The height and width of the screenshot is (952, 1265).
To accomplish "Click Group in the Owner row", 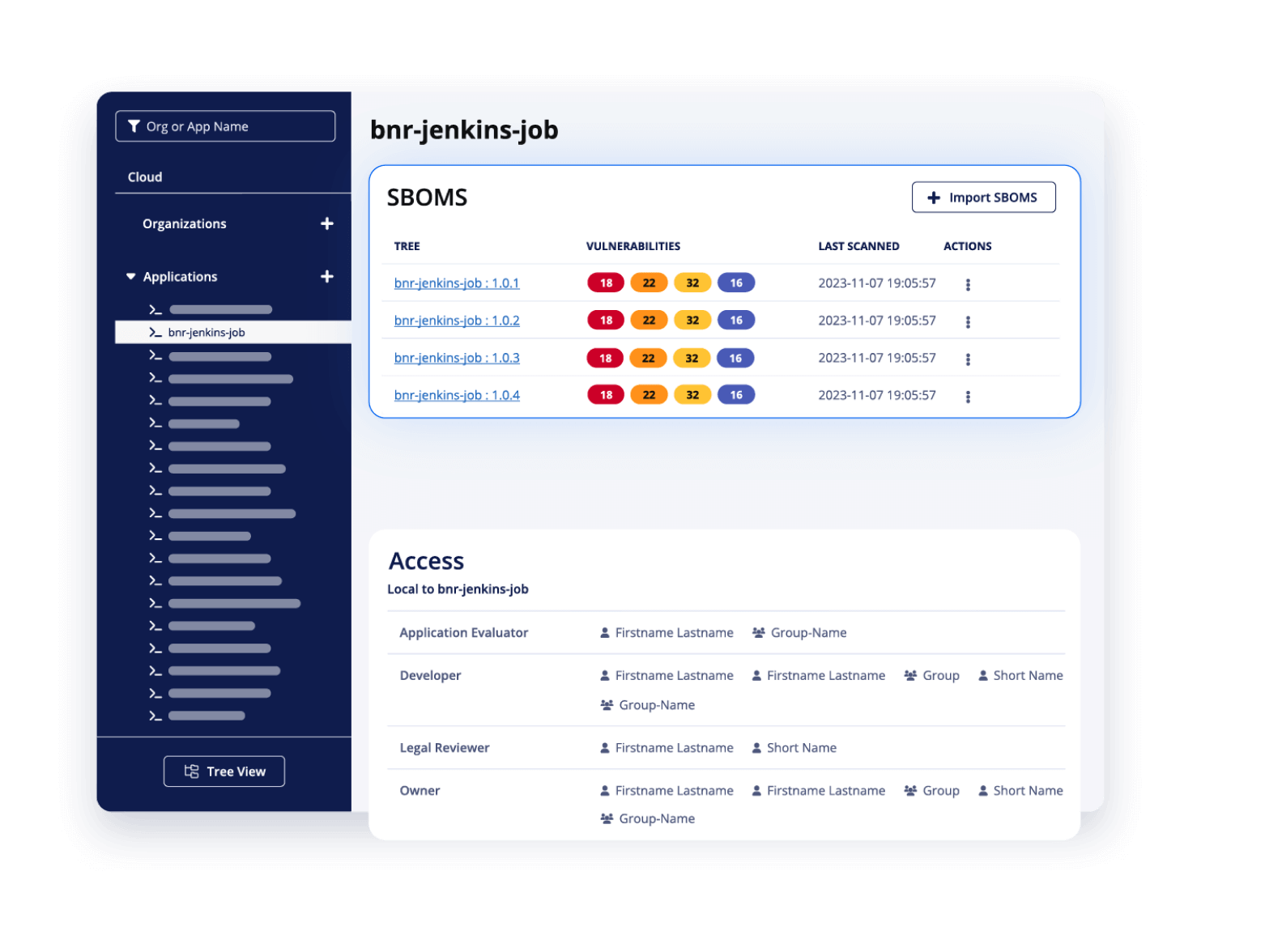I will click(941, 791).
